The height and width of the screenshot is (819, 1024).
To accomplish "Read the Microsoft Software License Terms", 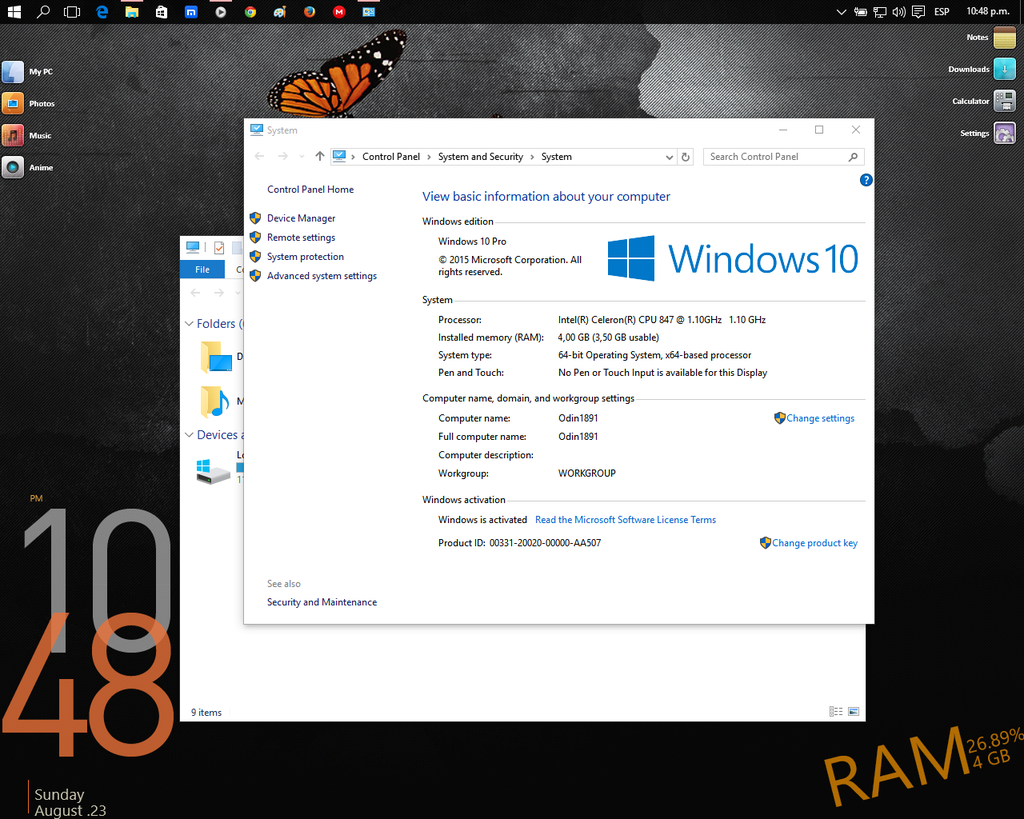I will point(626,520).
